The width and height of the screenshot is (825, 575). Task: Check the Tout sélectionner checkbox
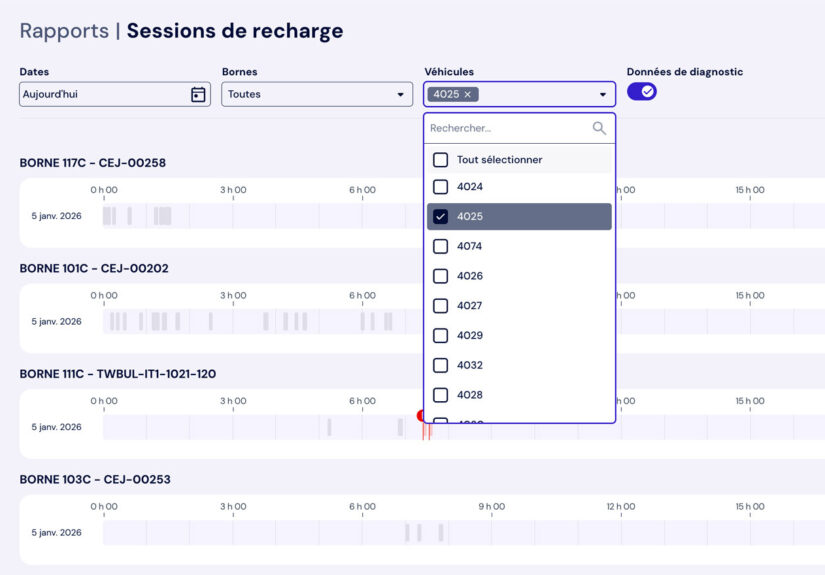[440, 160]
